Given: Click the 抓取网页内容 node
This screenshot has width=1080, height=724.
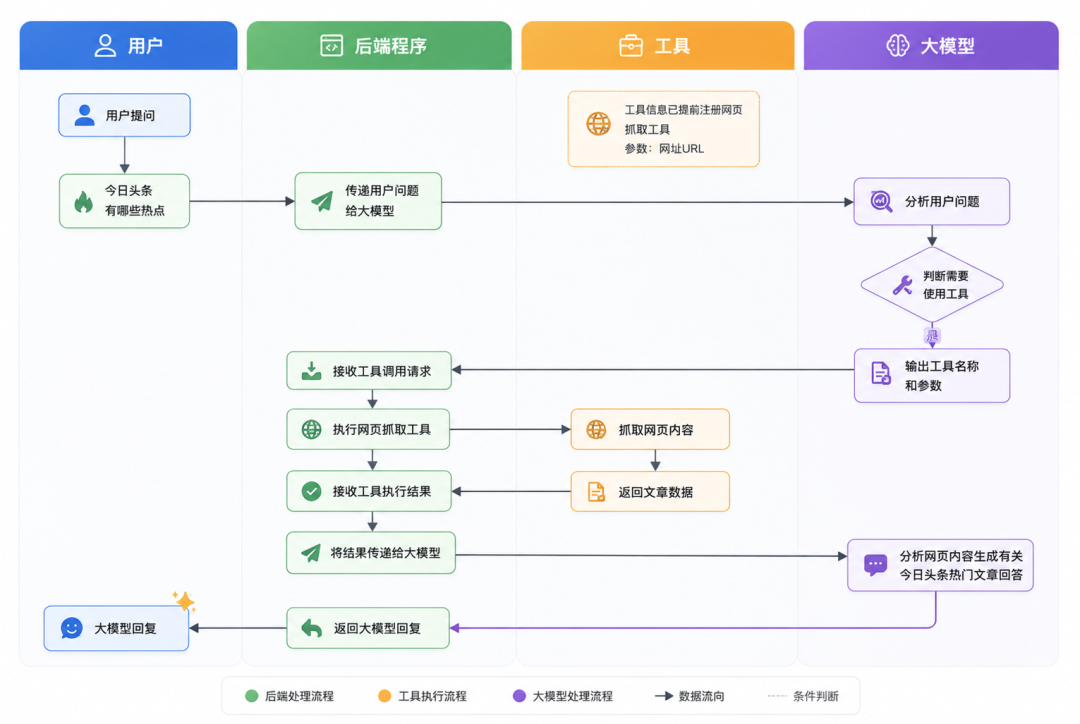Looking at the screenshot, I should tap(650, 429).
